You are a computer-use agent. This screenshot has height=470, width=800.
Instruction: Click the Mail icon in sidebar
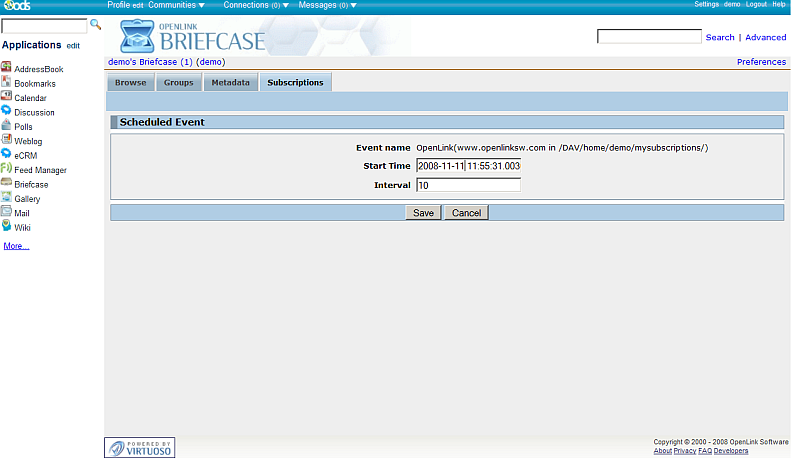(x=6, y=213)
